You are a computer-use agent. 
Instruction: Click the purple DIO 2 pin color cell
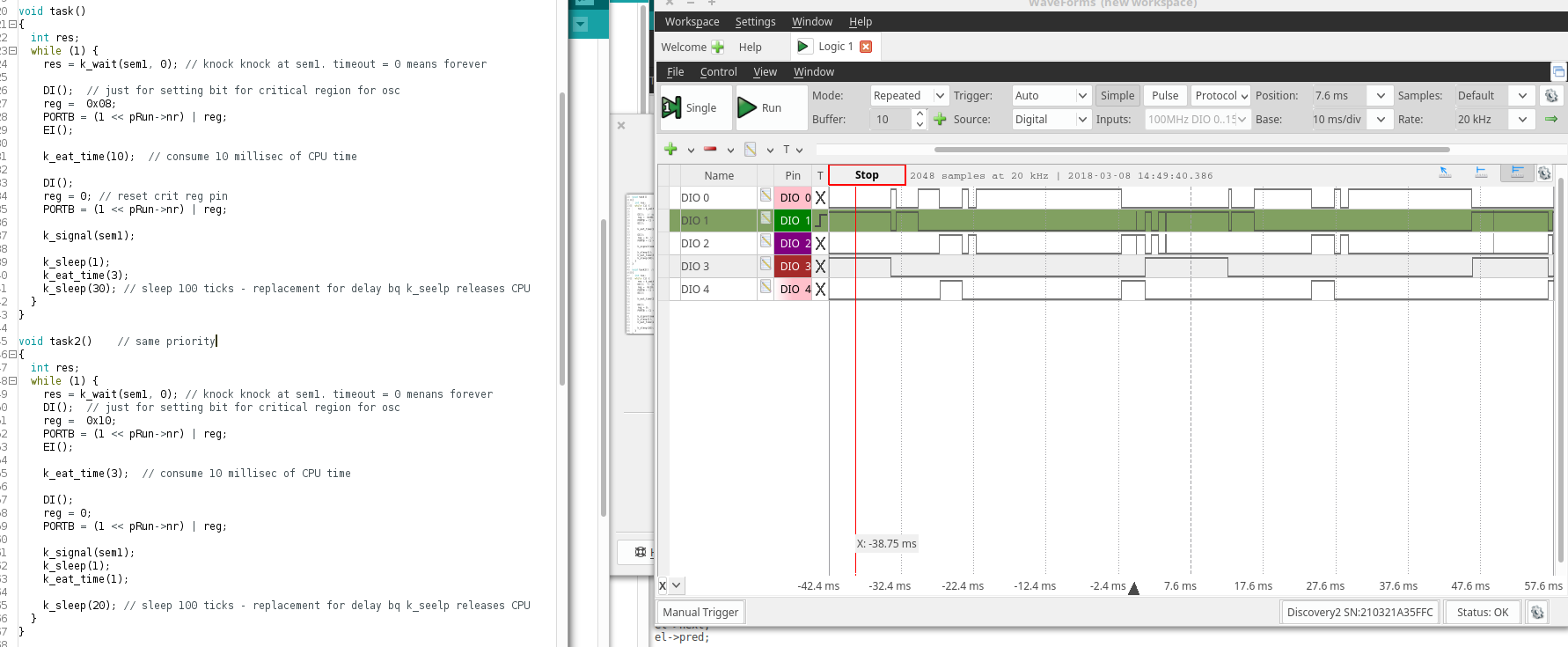point(792,243)
